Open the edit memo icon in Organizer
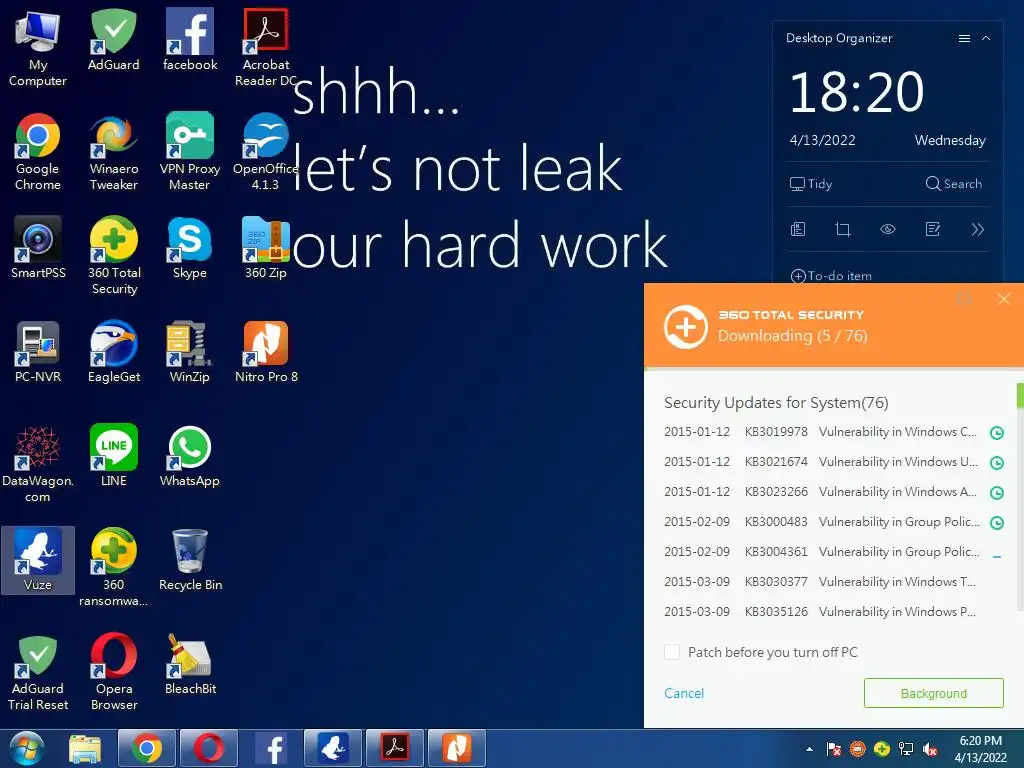The width and height of the screenshot is (1024, 768). 933,229
